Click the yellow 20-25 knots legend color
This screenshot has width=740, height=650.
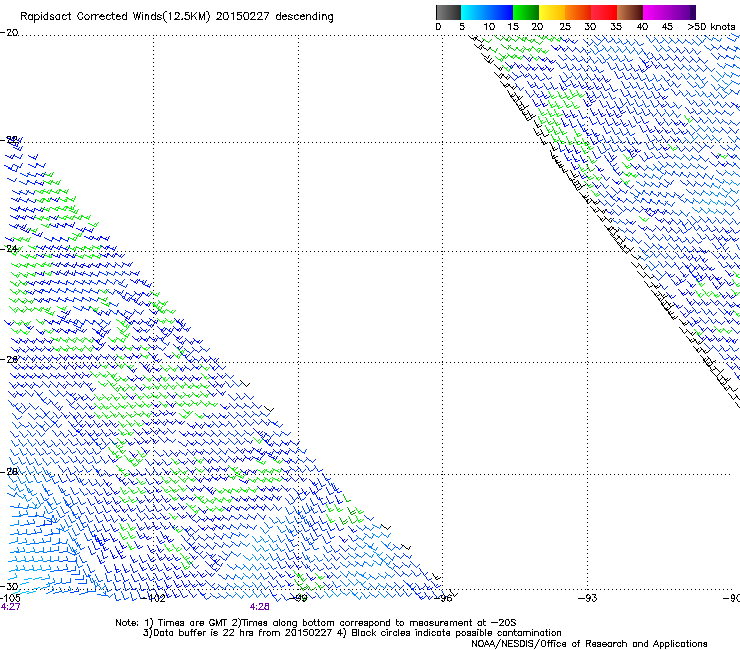click(x=552, y=12)
